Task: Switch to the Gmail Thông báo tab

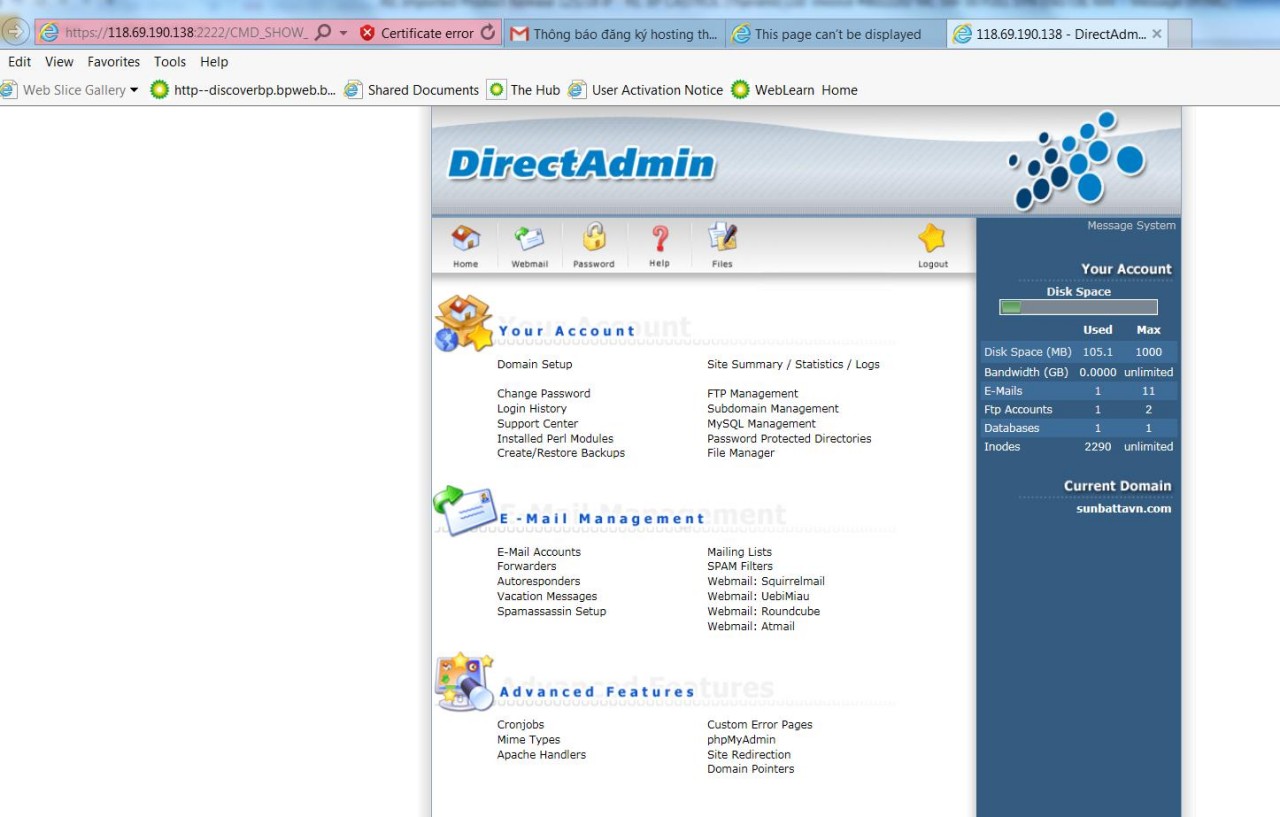Action: point(614,34)
